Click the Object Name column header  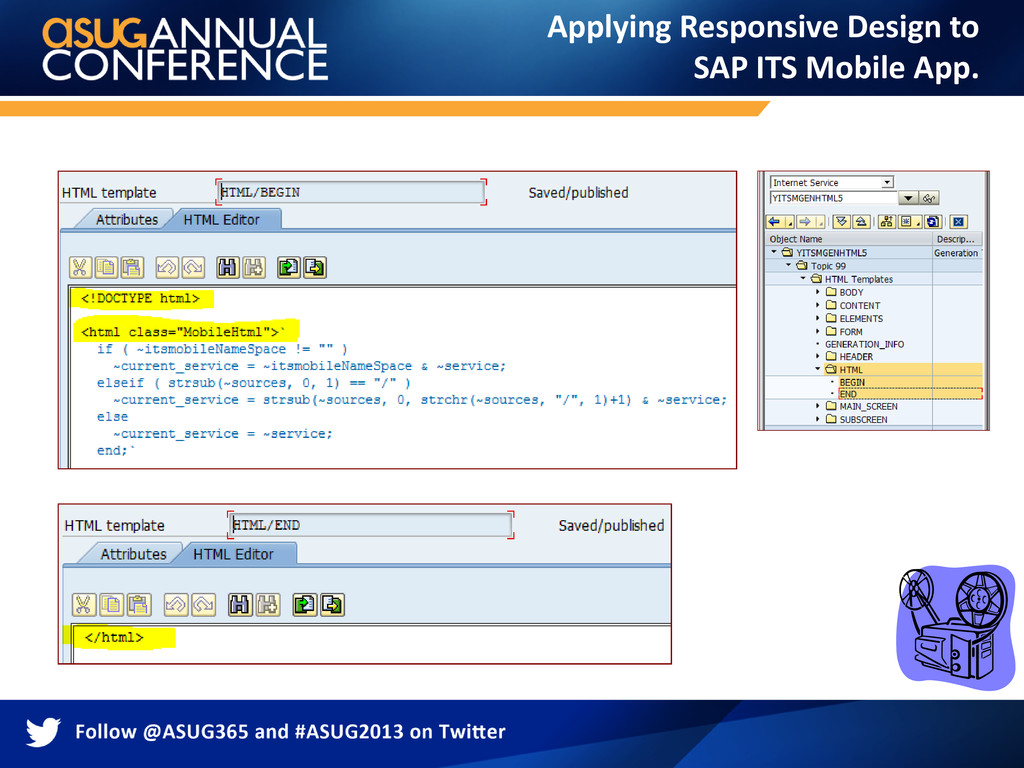(x=848, y=239)
